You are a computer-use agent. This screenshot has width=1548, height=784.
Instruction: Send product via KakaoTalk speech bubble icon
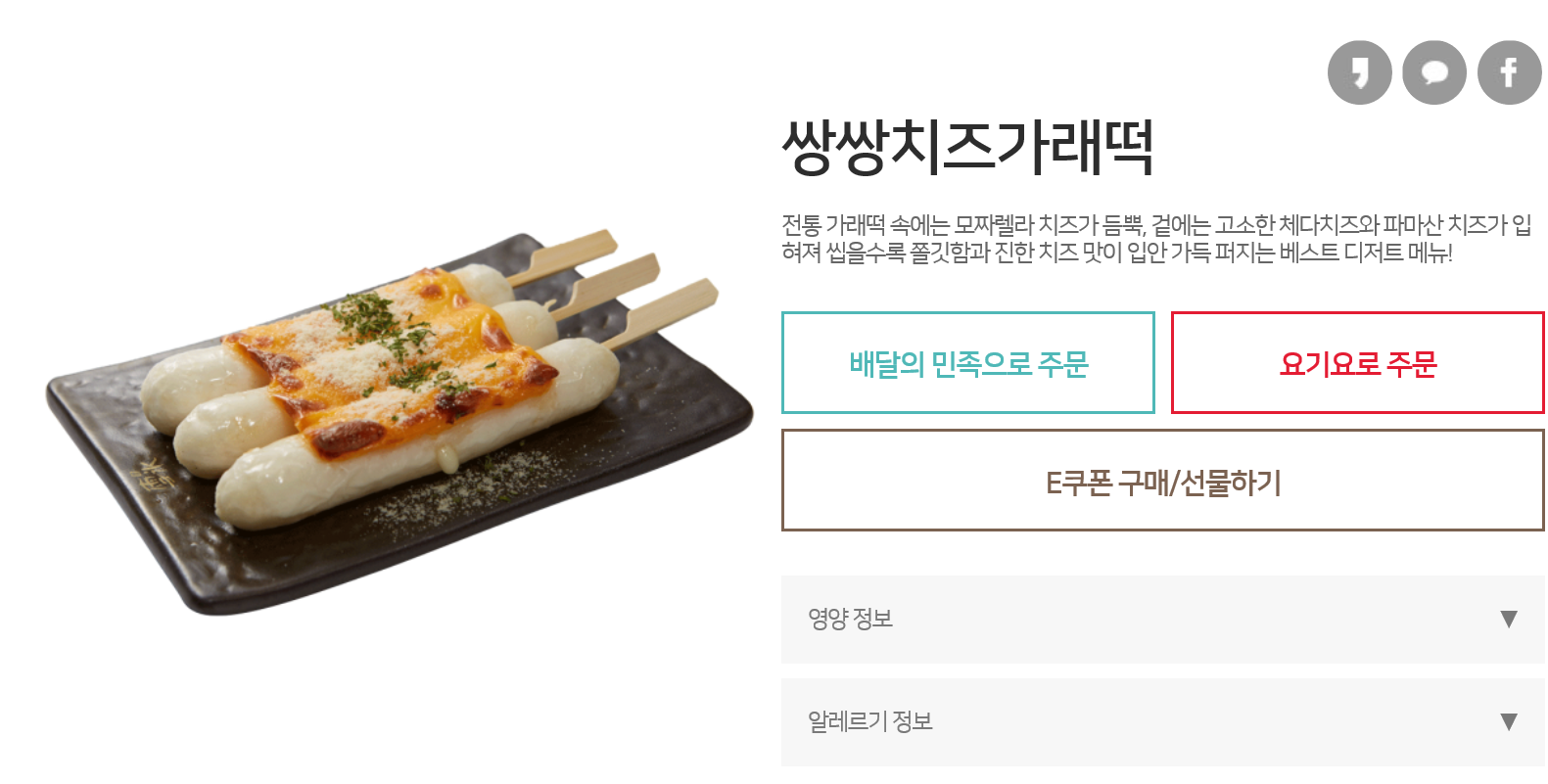(1433, 70)
